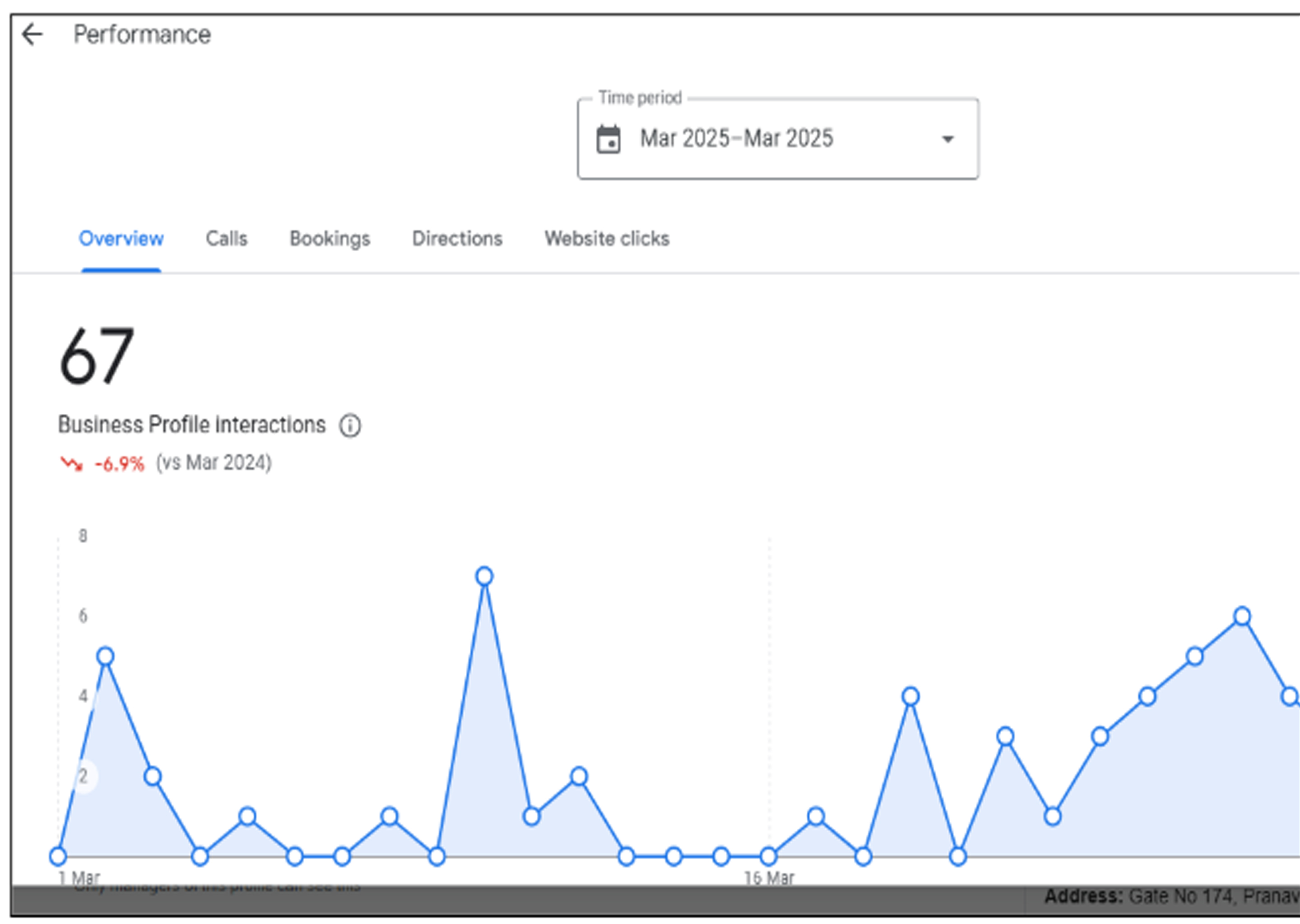Select the Directions tab
The width and height of the screenshot is (1300, 924).
point(457,239)
